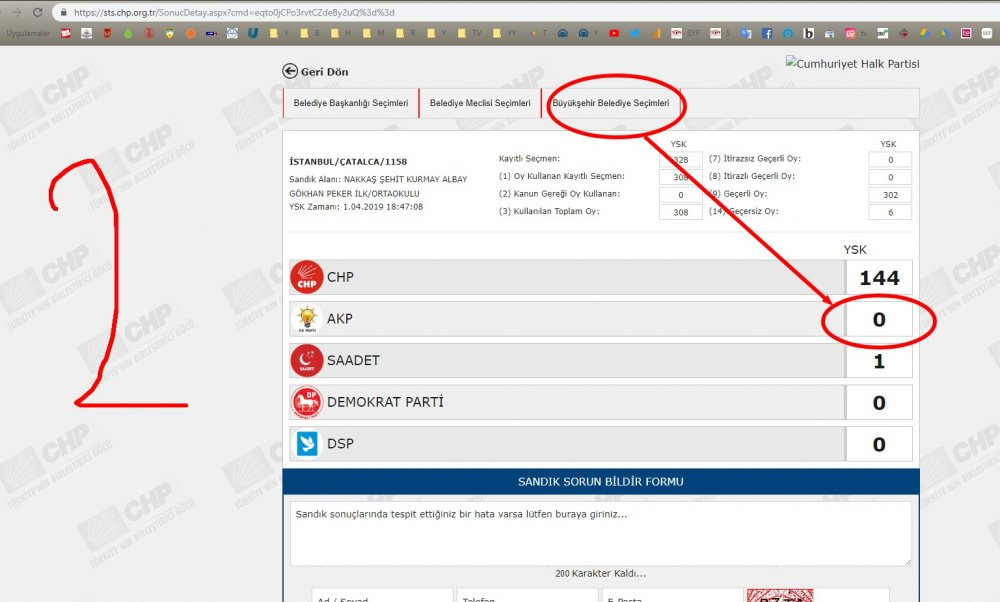Open the Facebook bookmark icon
This screenshot has height=602, width=1000.
(767, 33)
